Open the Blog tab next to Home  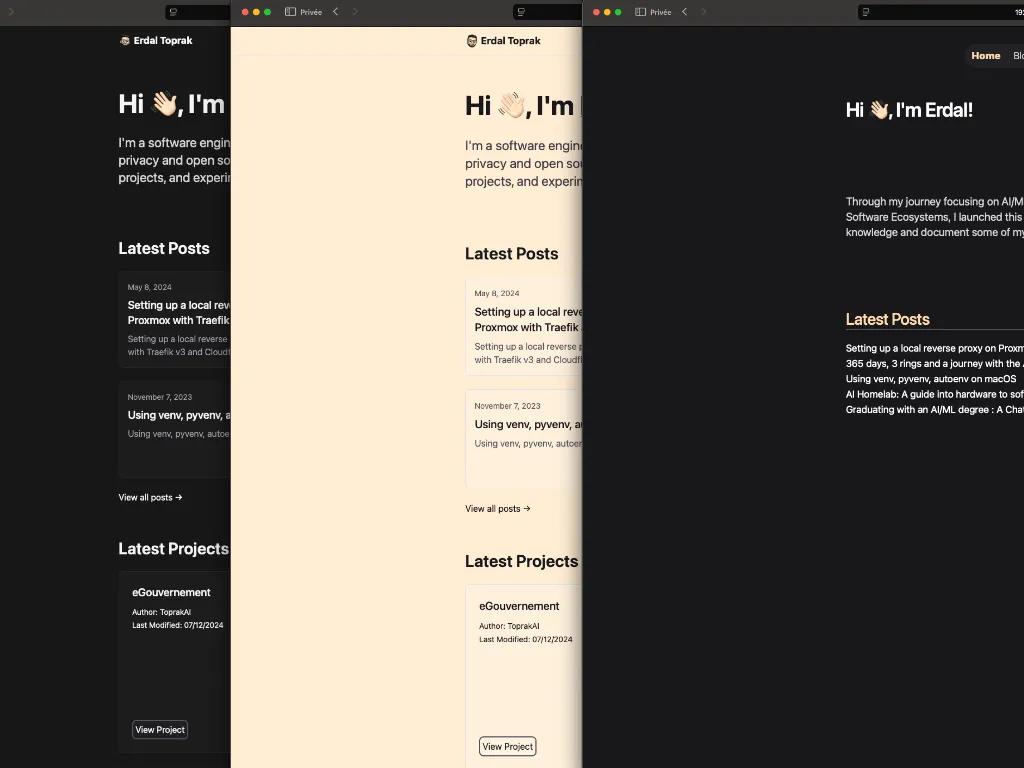1017,56
